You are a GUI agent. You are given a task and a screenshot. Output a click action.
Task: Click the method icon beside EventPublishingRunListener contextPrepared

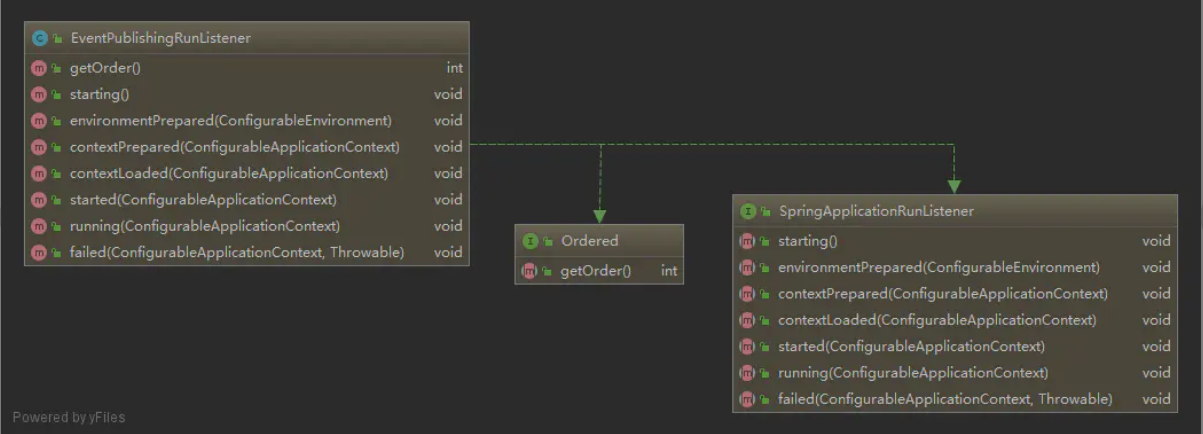pyautogui.click(x=39, y=147)
